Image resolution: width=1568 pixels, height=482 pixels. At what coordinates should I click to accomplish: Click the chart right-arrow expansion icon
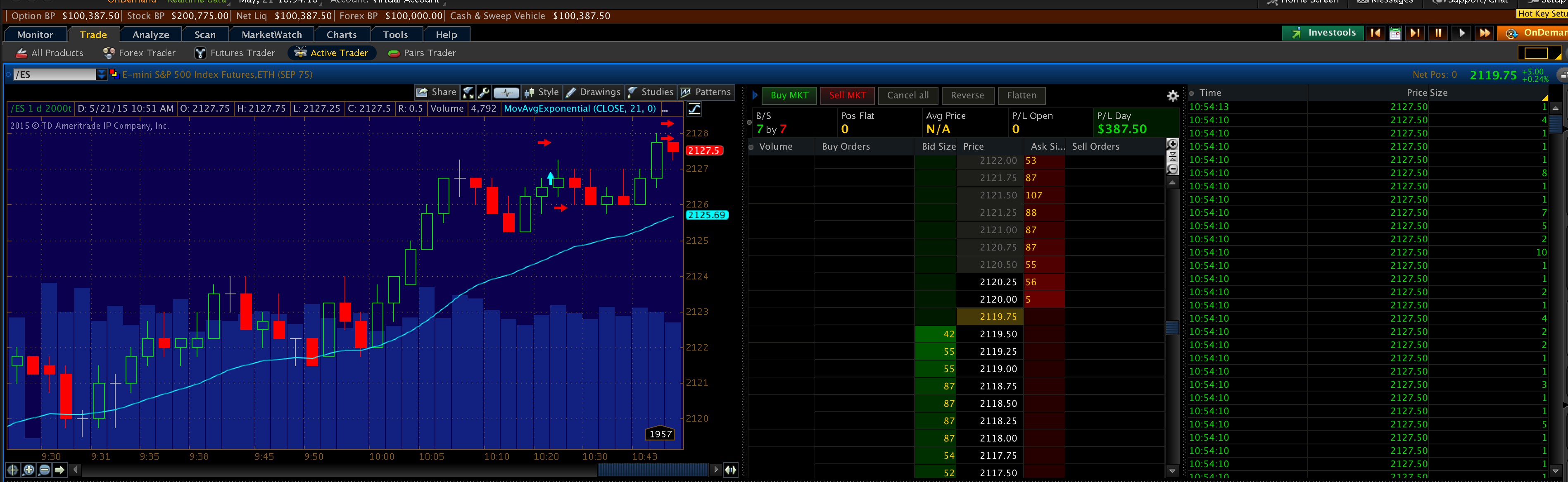59,470
